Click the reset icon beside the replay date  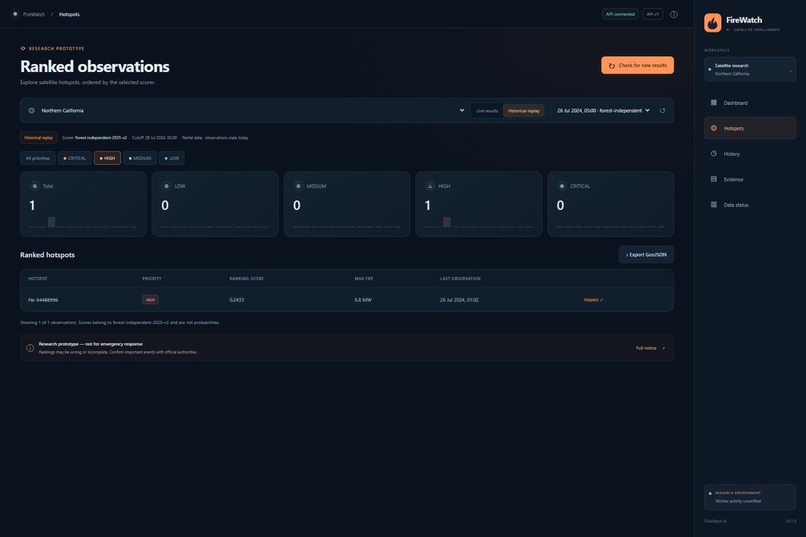[x=662, y=110]
